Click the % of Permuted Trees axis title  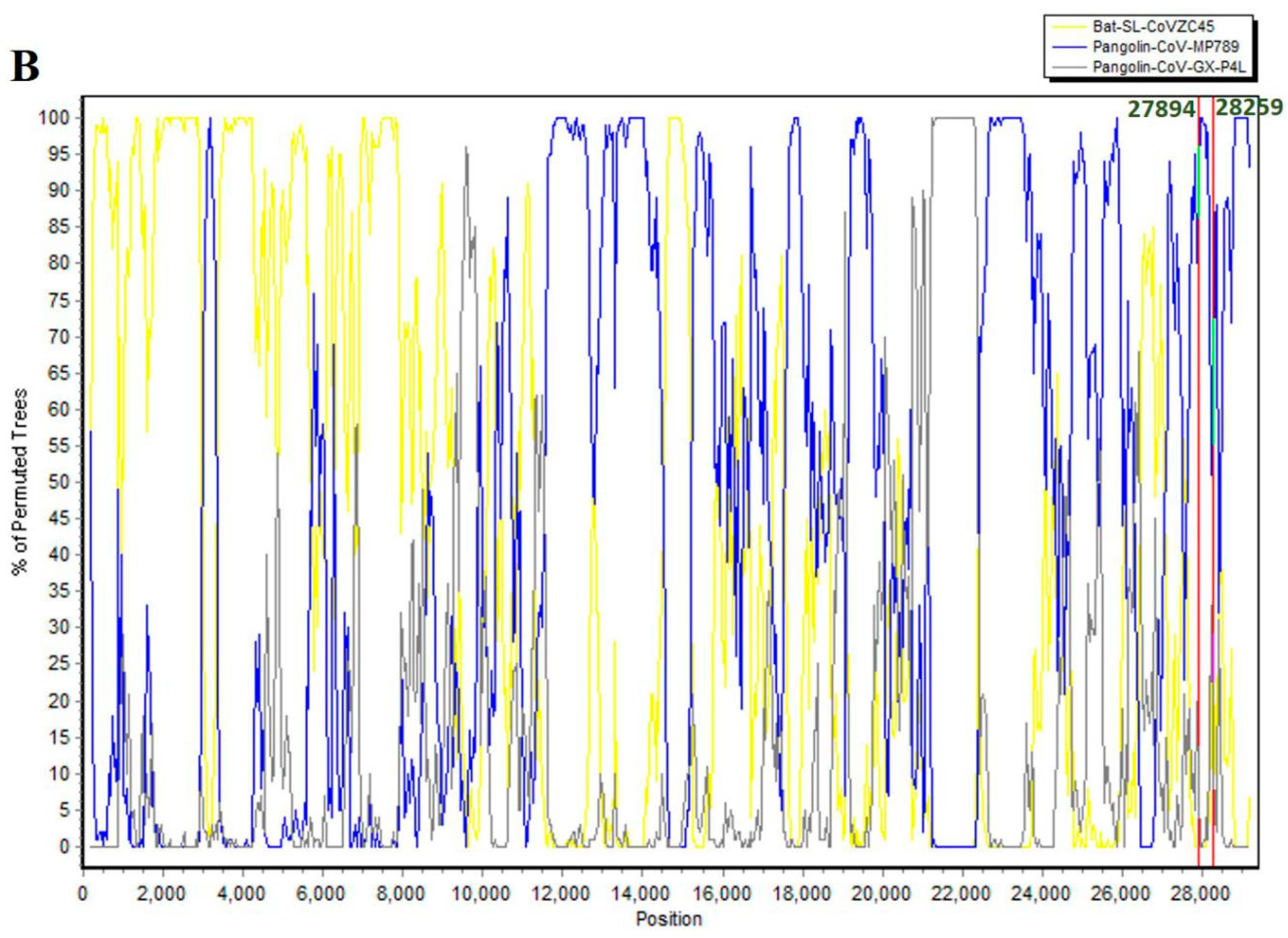click(x=21, y=481)
